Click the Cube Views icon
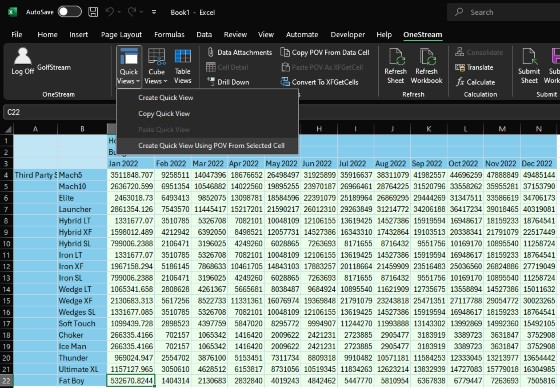 pyautogui.click(x=156, y=56)
